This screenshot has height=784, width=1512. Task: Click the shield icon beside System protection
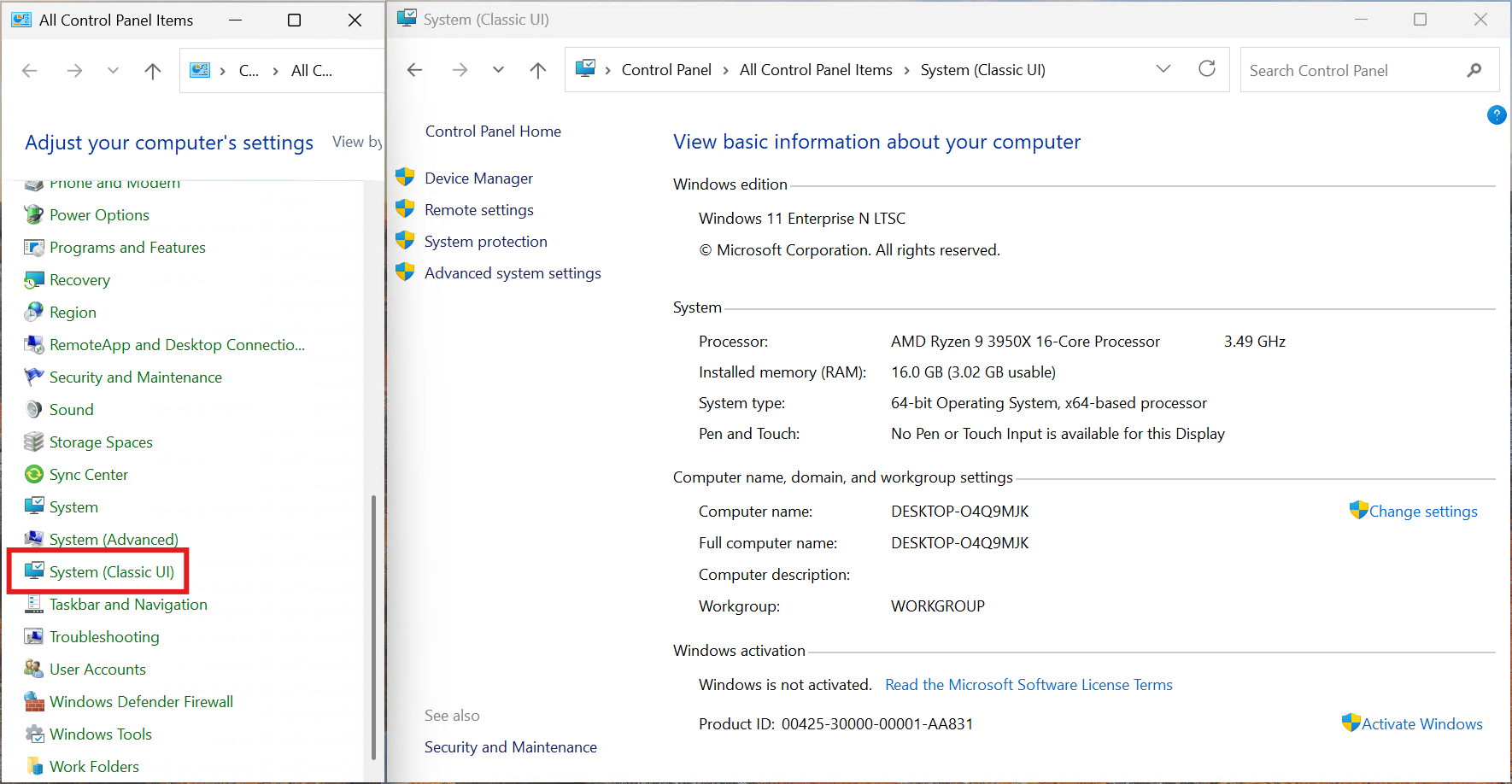click(x=405, y=241)
